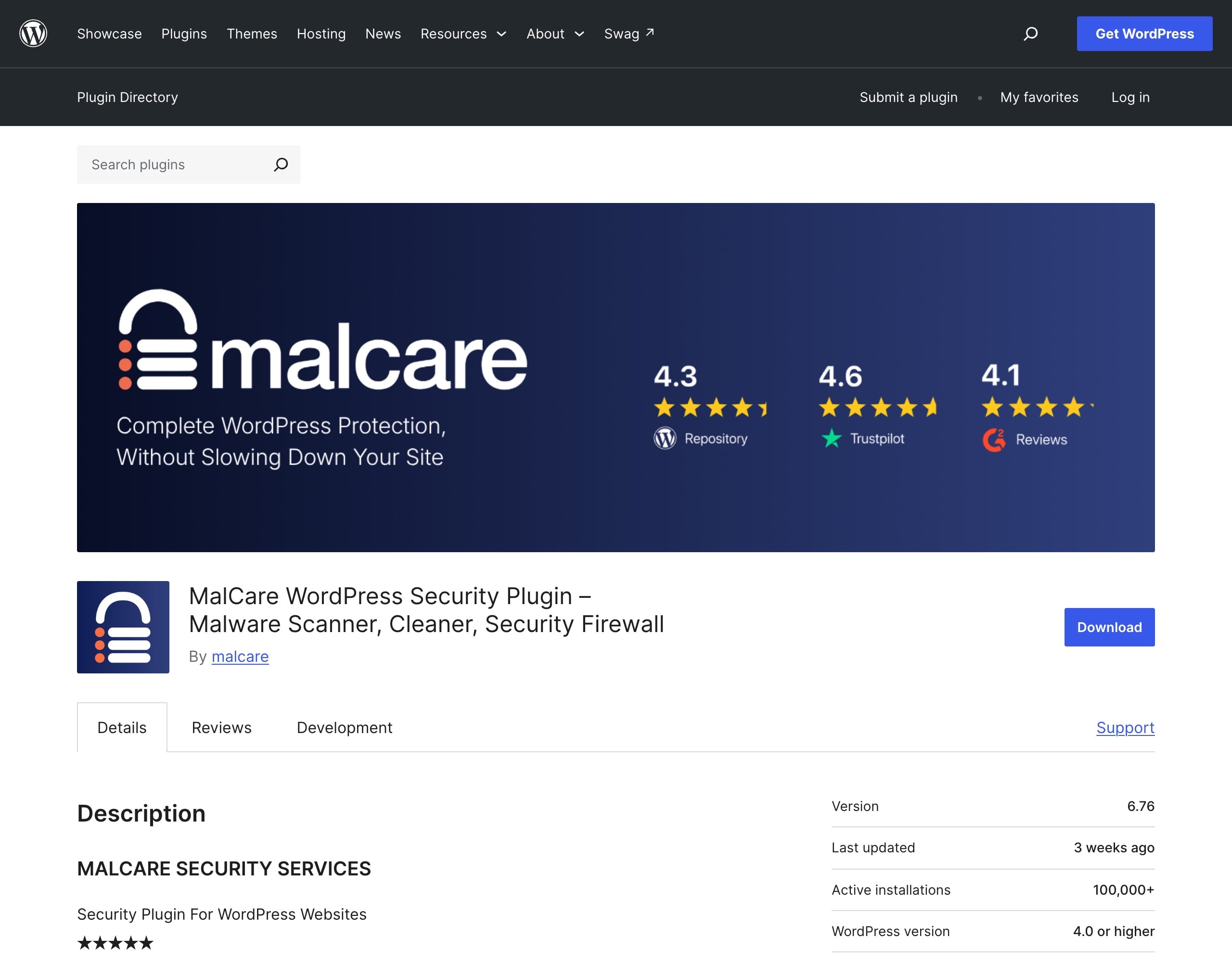This screenshot has width=1232, height=962.
Task: Open the Themes page
Action: coord(252,34)
